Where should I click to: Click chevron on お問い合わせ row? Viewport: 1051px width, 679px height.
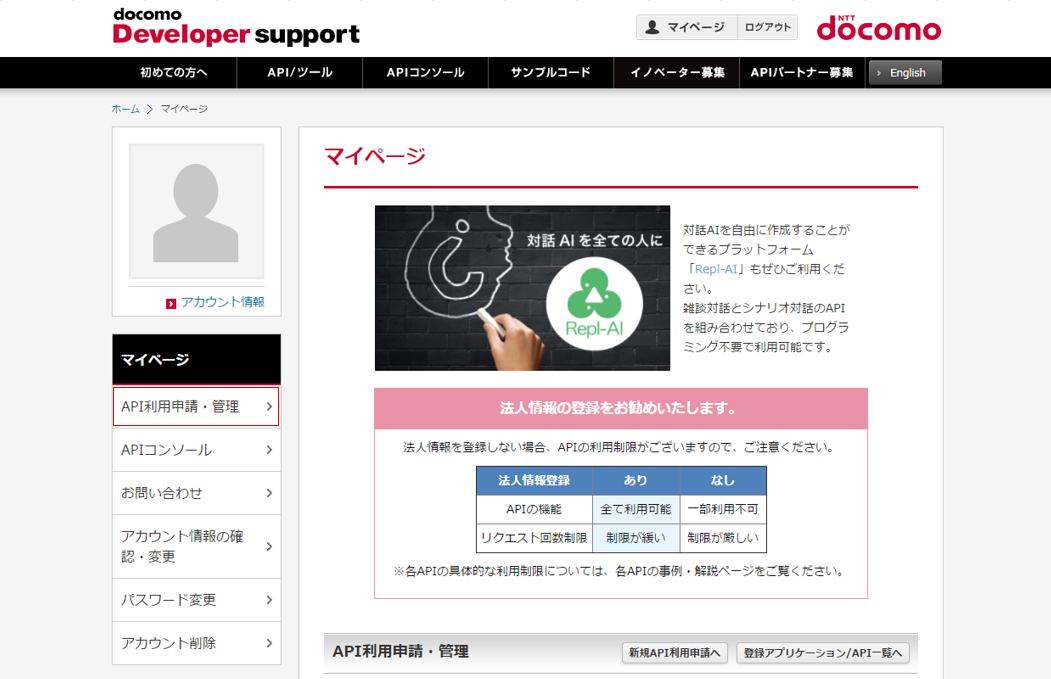(x=269, y=493)
